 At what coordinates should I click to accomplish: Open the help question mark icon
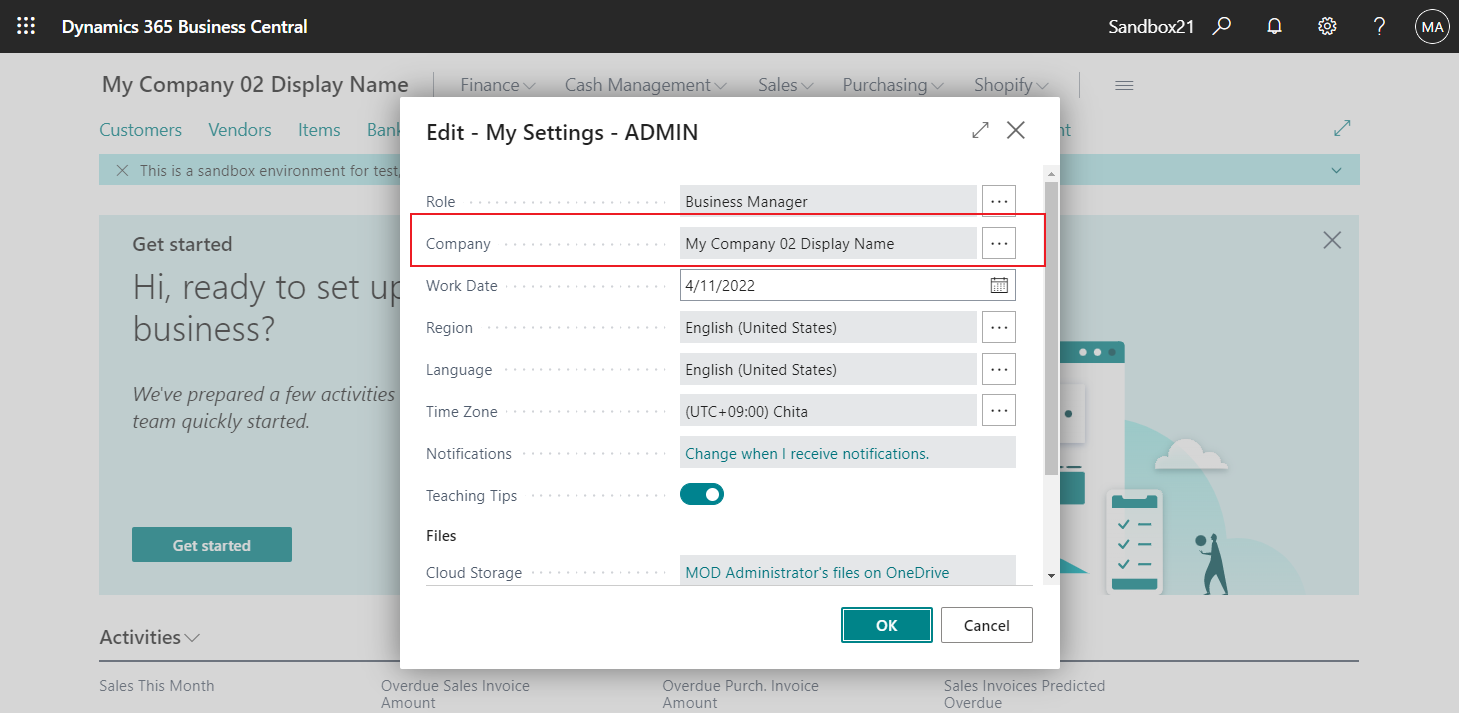[1379, 26]
